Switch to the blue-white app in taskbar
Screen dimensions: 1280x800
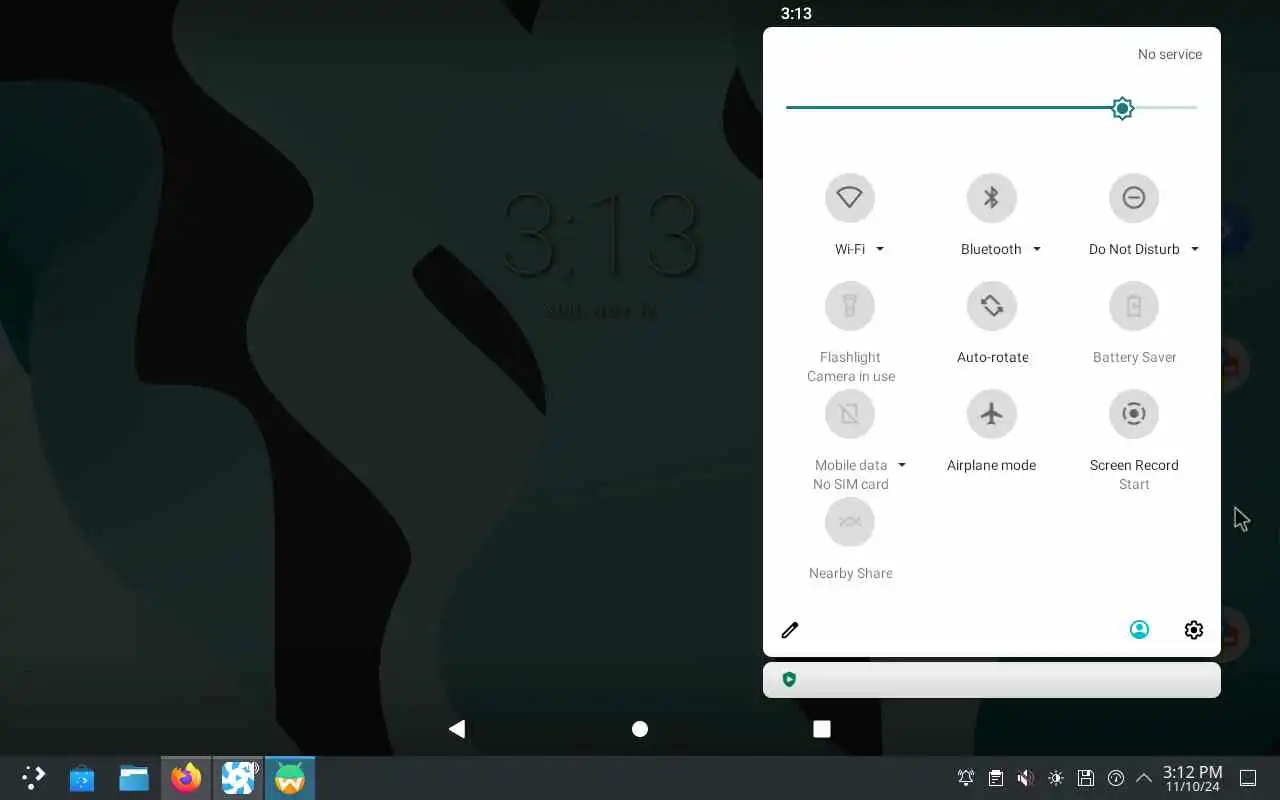pos(238,777)
